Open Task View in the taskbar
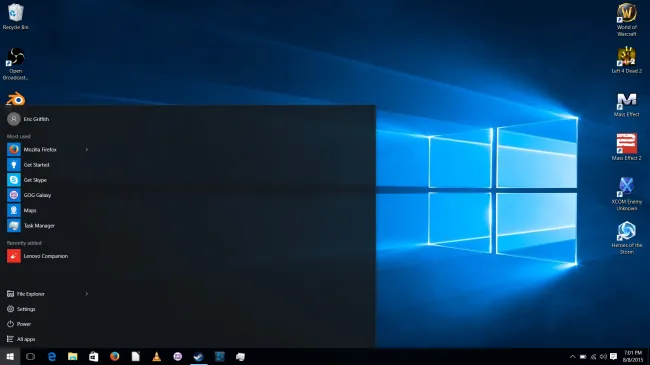Image resolution: width=650 pixels, height=365 pixels. 30,357
